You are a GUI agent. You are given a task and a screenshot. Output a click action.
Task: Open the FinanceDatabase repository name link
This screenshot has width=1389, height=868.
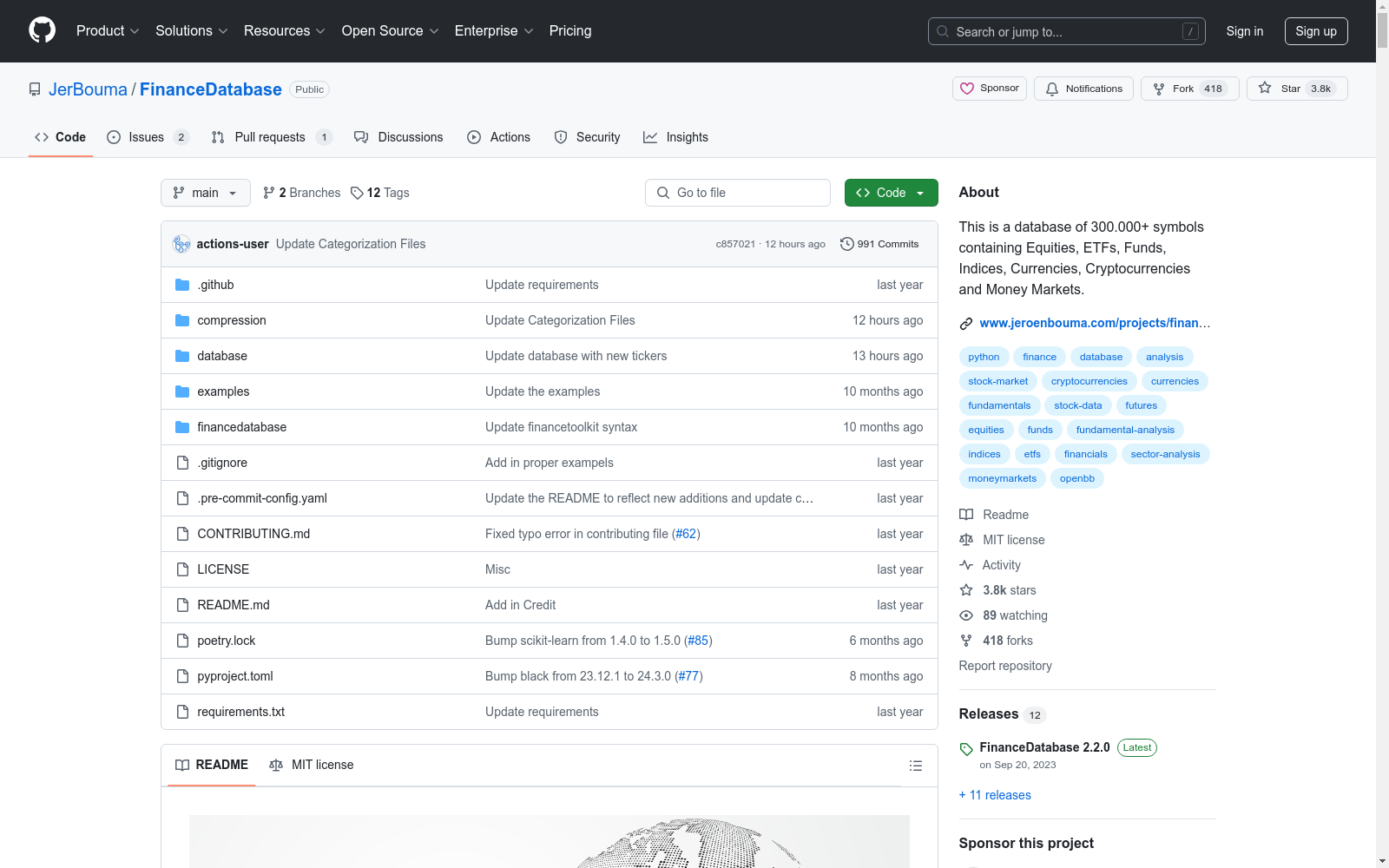pyautogui.click(x=211, y=89)
